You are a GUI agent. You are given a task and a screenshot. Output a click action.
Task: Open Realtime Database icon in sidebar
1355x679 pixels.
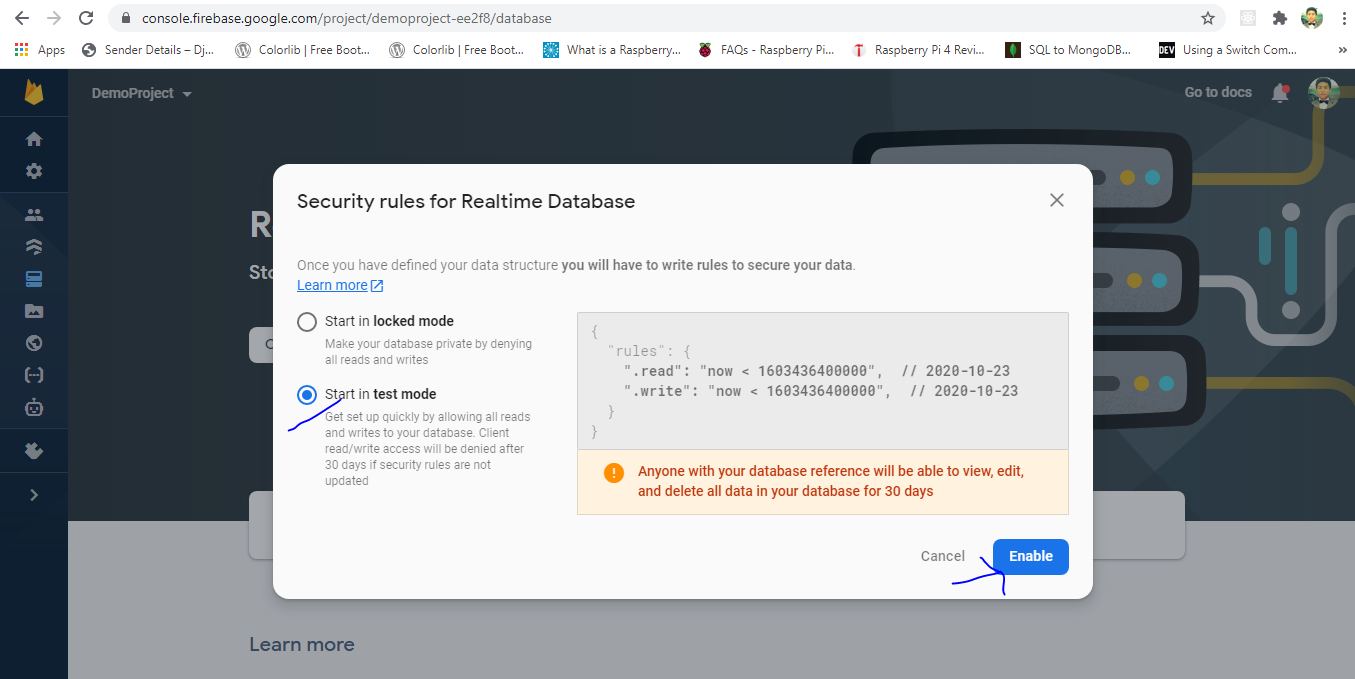(x=34, y=279)
